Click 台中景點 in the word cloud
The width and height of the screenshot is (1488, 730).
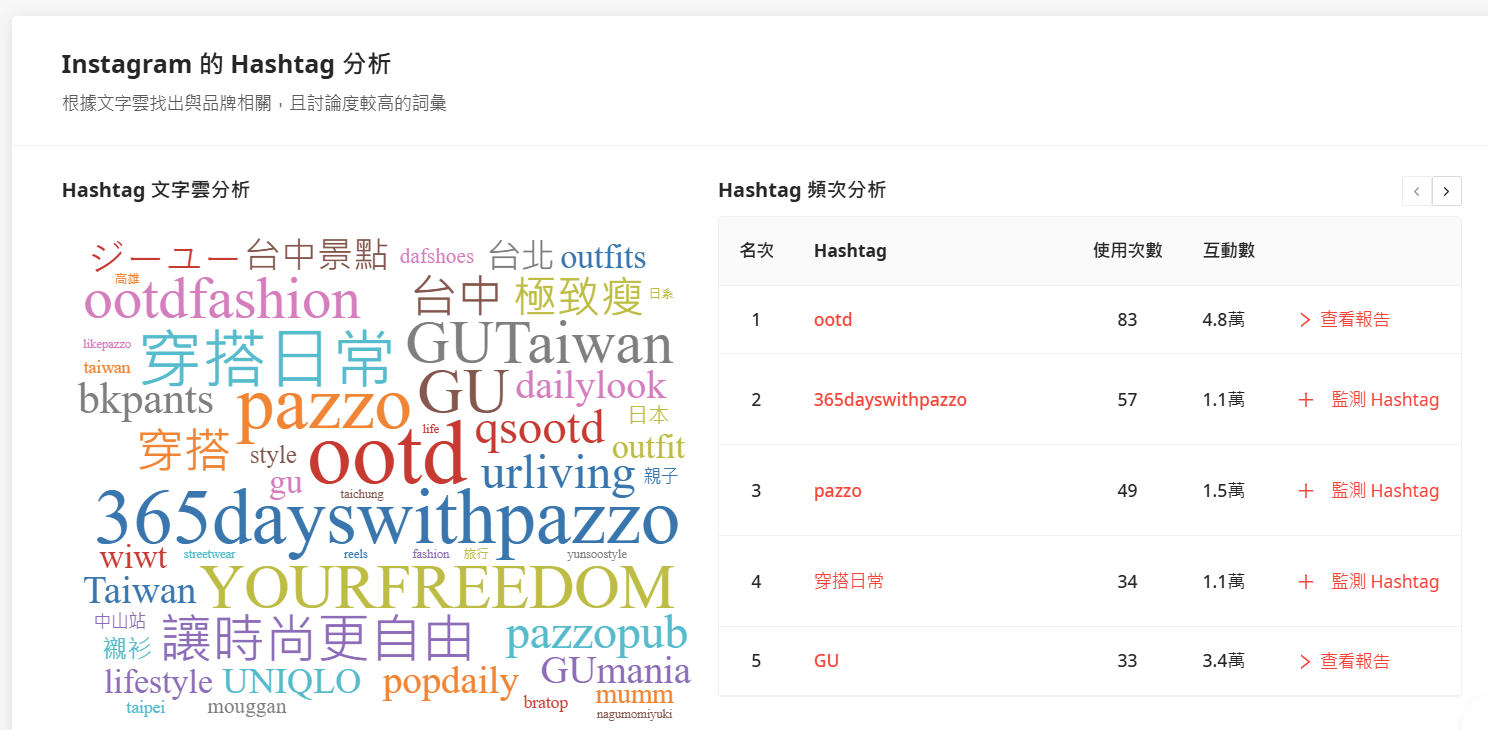[x=317, y=255]
